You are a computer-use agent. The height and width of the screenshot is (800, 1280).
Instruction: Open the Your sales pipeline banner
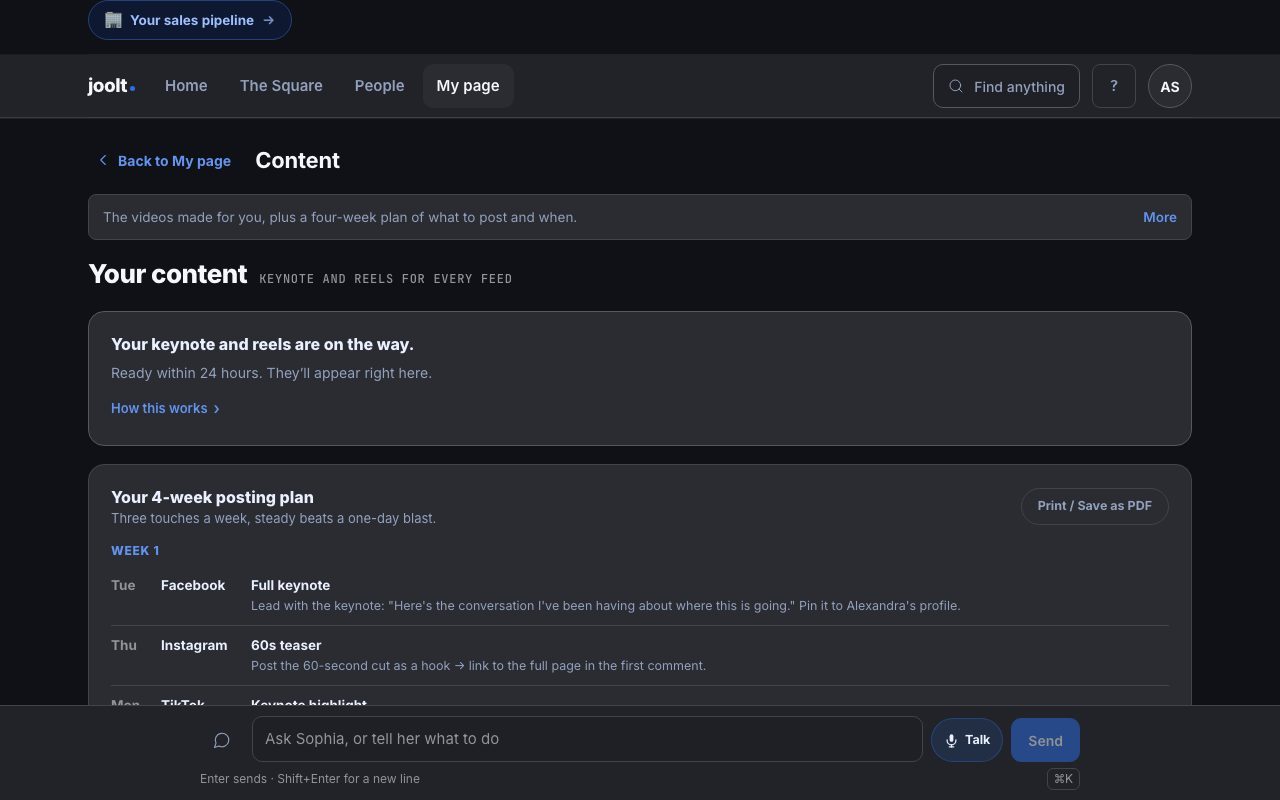190,20
